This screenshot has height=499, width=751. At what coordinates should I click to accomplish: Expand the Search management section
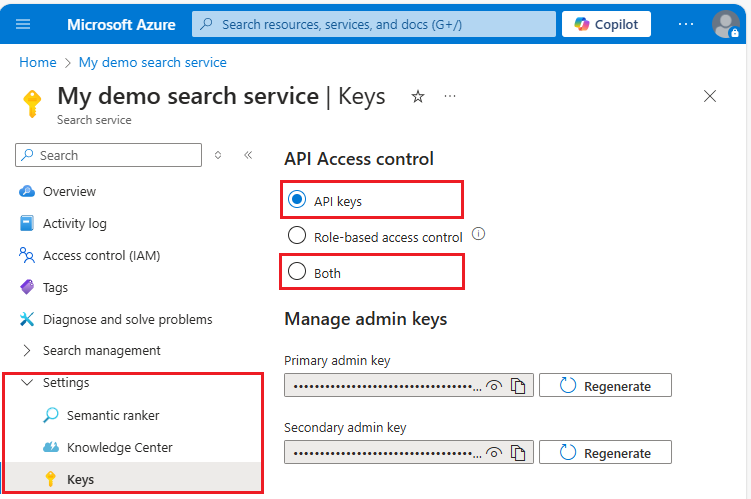27,351
